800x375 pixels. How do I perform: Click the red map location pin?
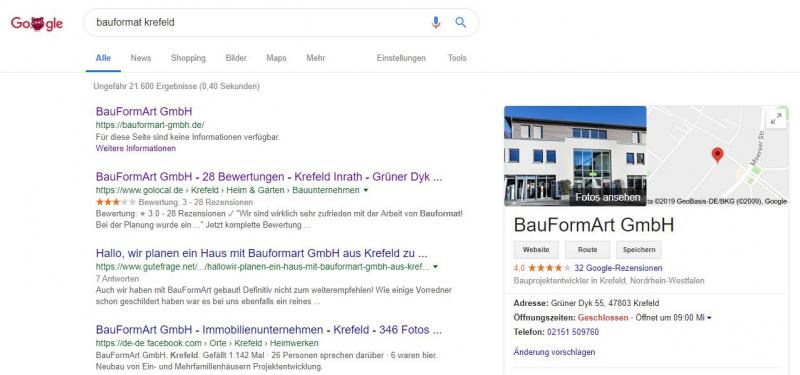717,155
